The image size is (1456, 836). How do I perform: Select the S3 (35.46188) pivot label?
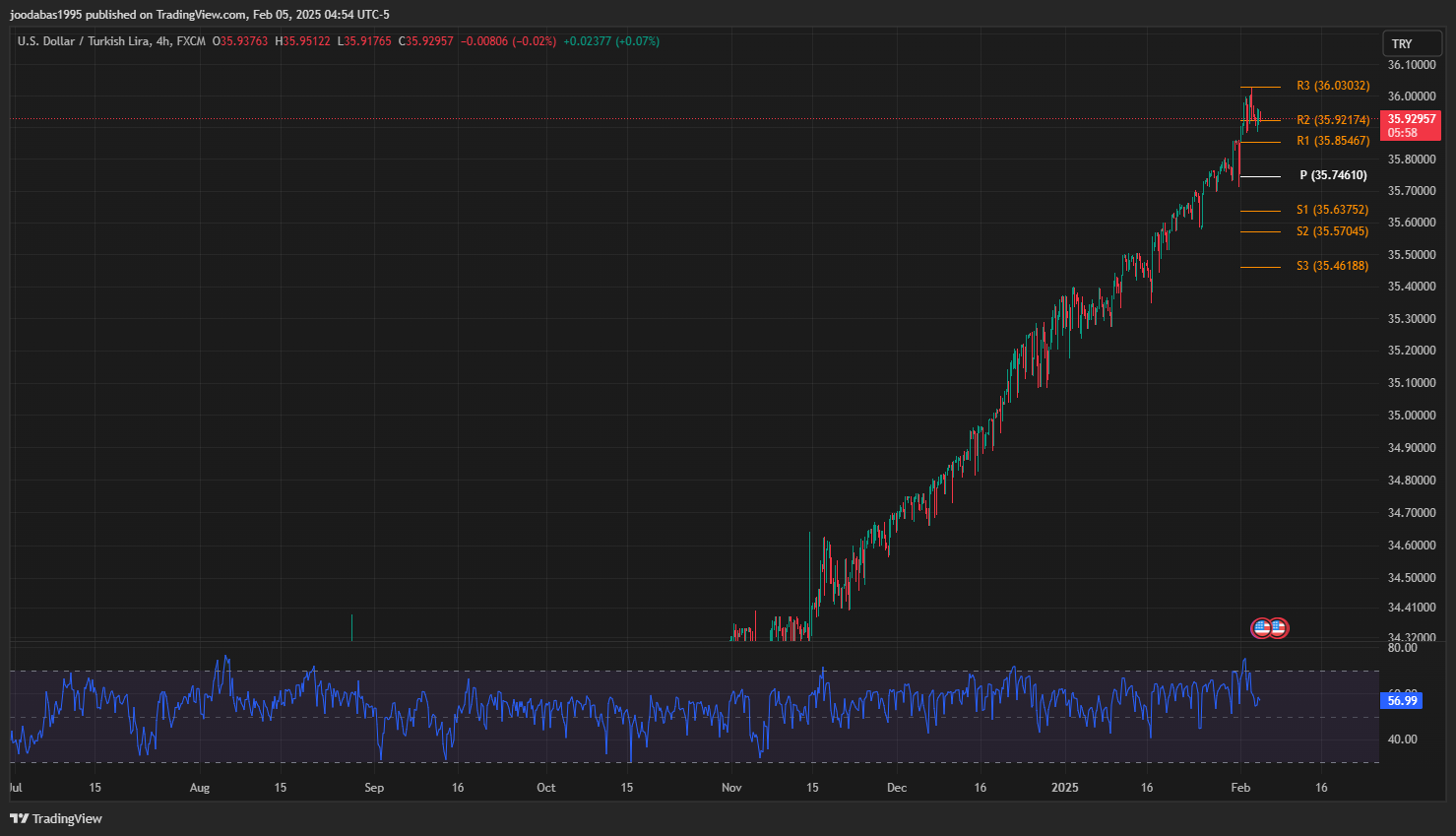point(1332,266)
